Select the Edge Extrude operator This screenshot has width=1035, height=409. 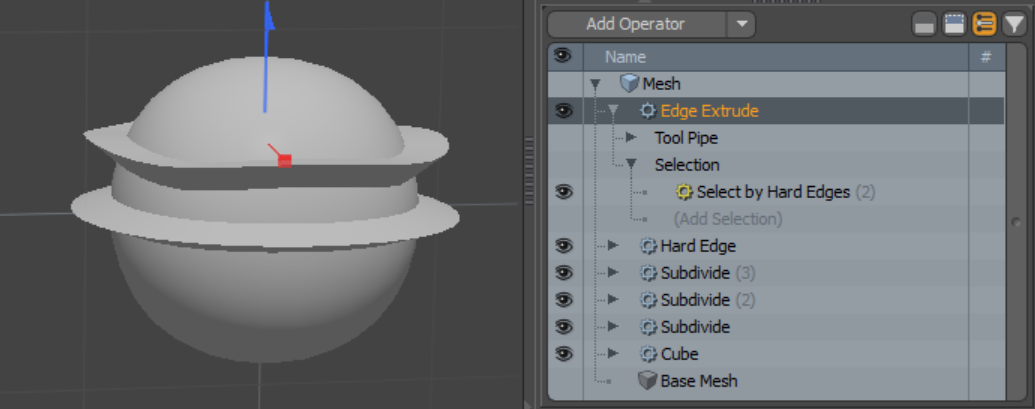[710, 111]
